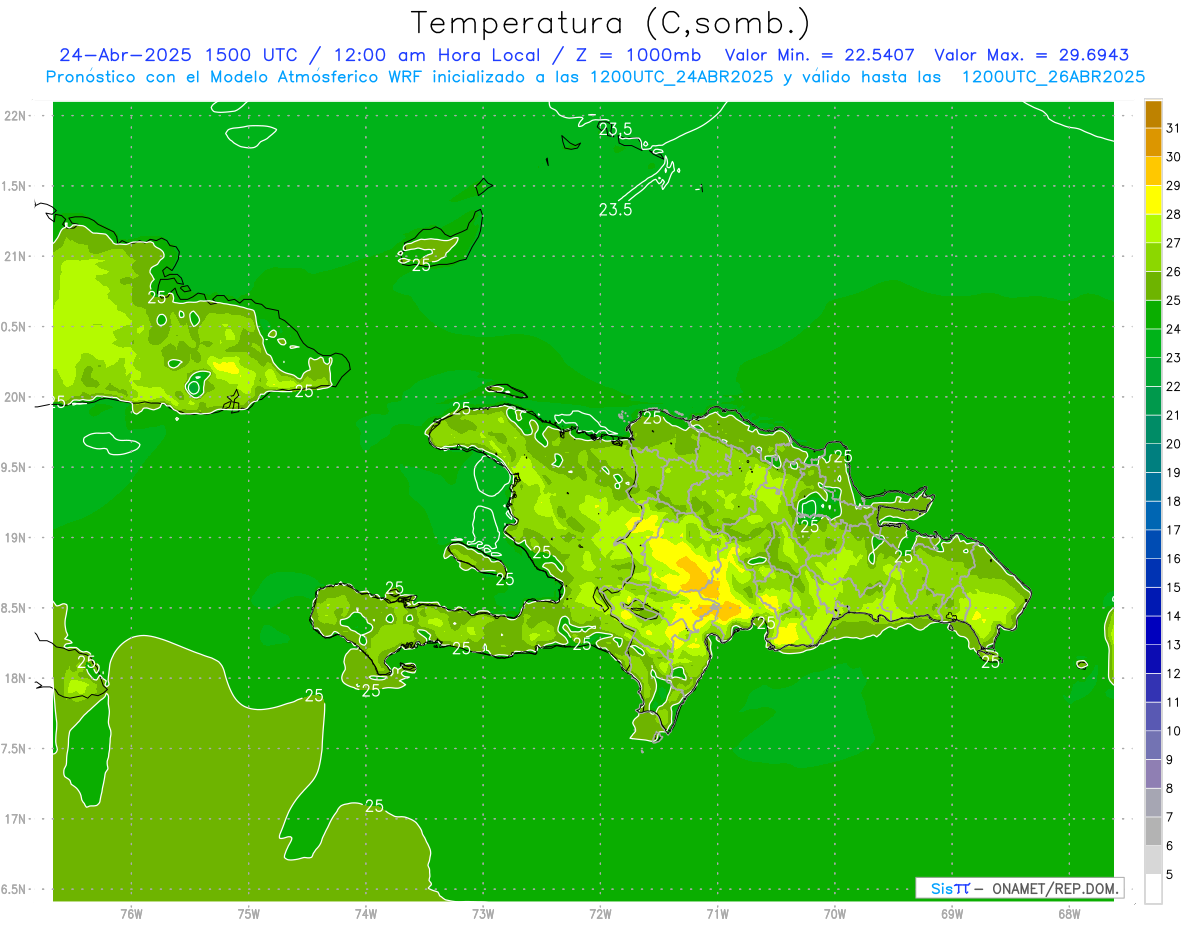Click legend swatch between 12 and 13
This screenshot has width=1200, height=927.
pyautogui.click(x=1153, y=659)
